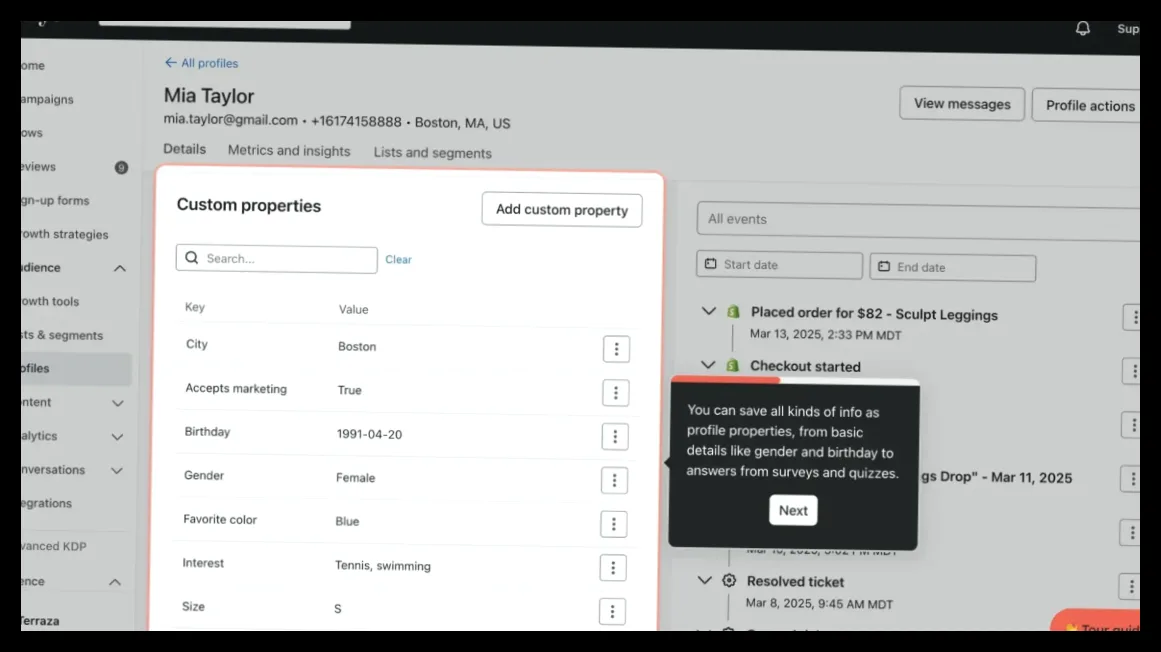Click the Start date input field
The width and height of the screenshot is (1161, 652).
[779, 265]
